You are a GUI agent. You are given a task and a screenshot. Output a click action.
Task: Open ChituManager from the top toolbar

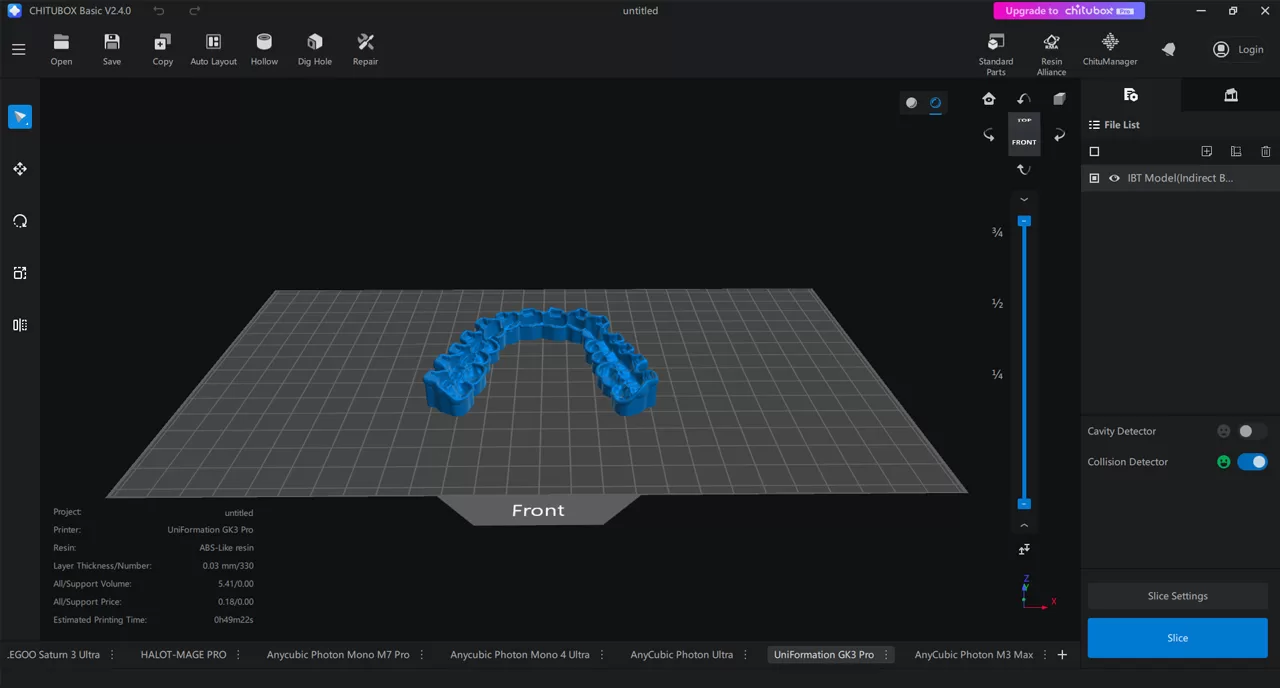[x=1110, y=49]
